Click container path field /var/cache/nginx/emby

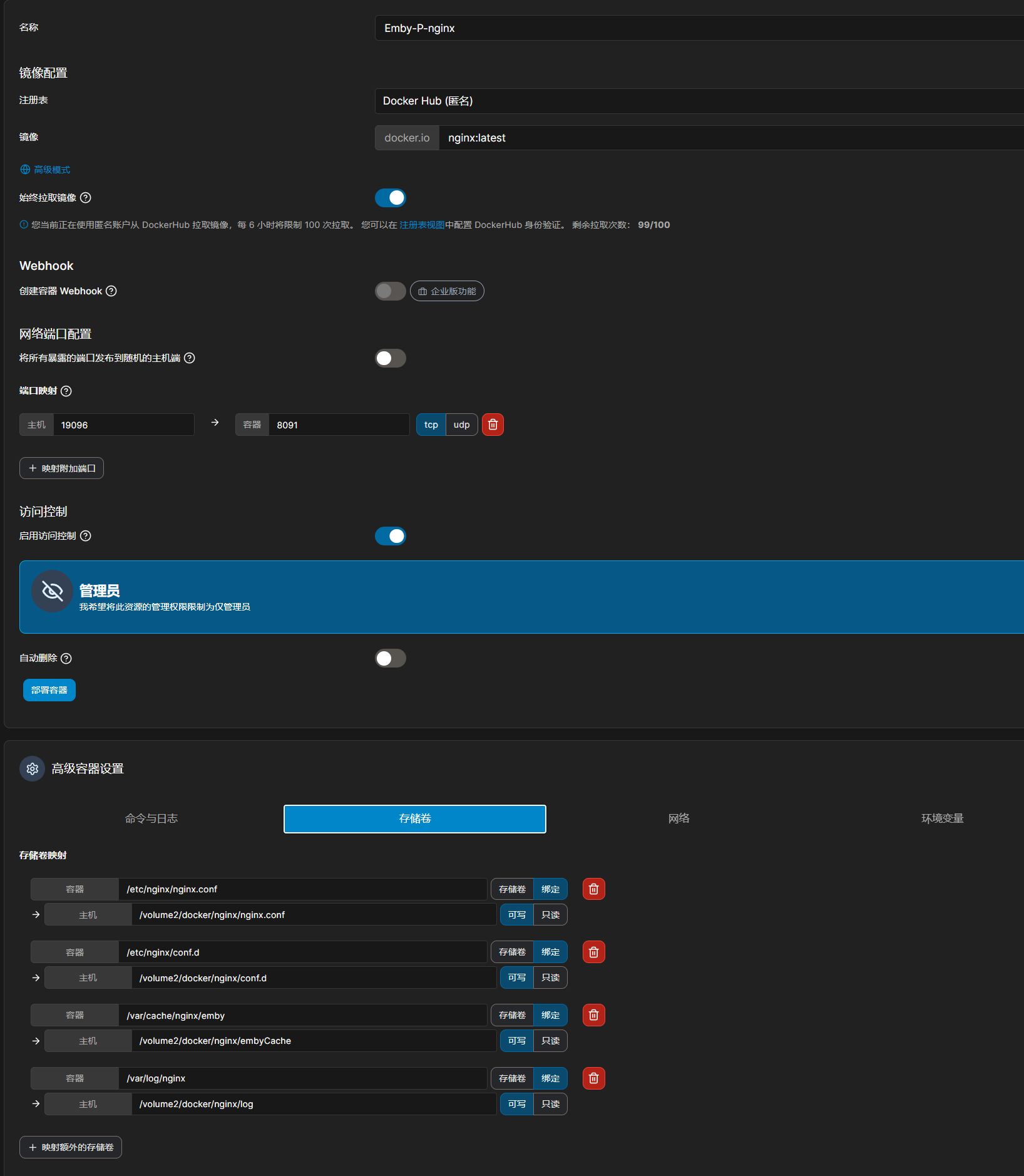pos(302,1016)
